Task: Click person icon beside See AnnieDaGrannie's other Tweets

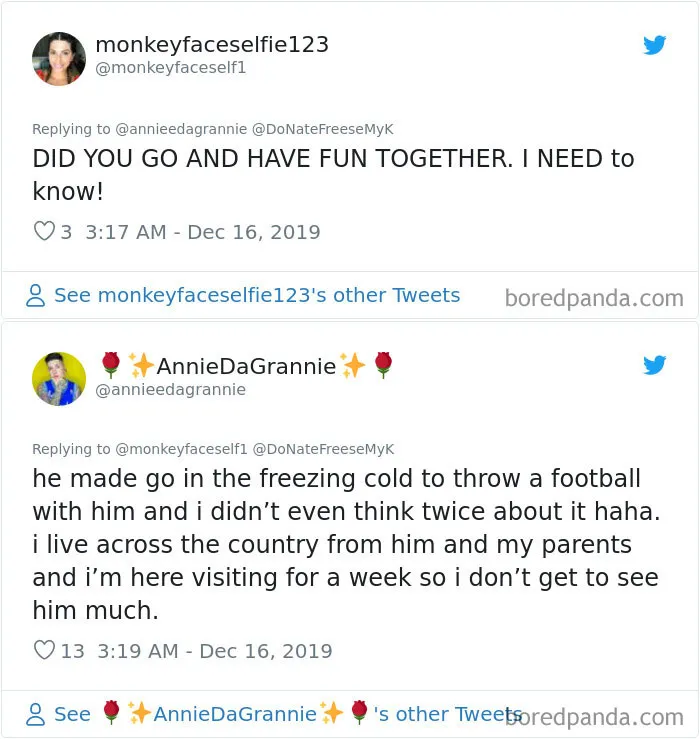Action: [x=35, y=714]
